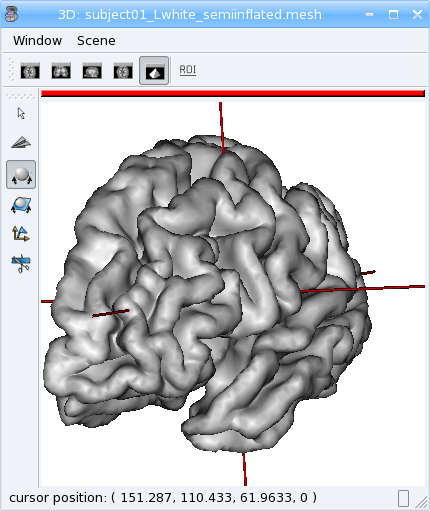
Task: Toggle the 3D view pyramid button
Action: coord(154,71)
